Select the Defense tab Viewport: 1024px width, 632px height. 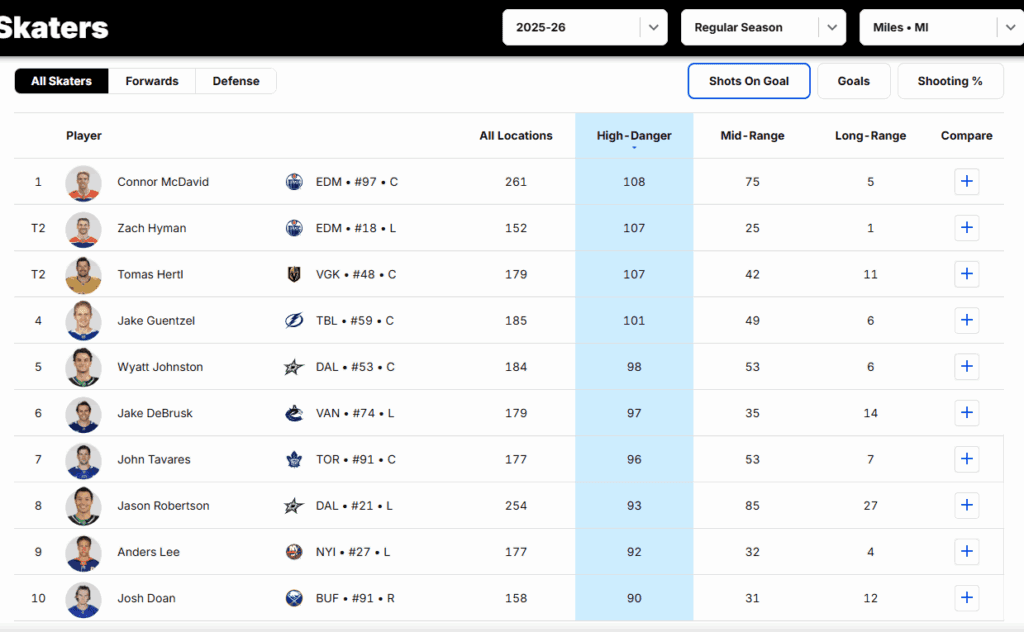click(235, 81)
